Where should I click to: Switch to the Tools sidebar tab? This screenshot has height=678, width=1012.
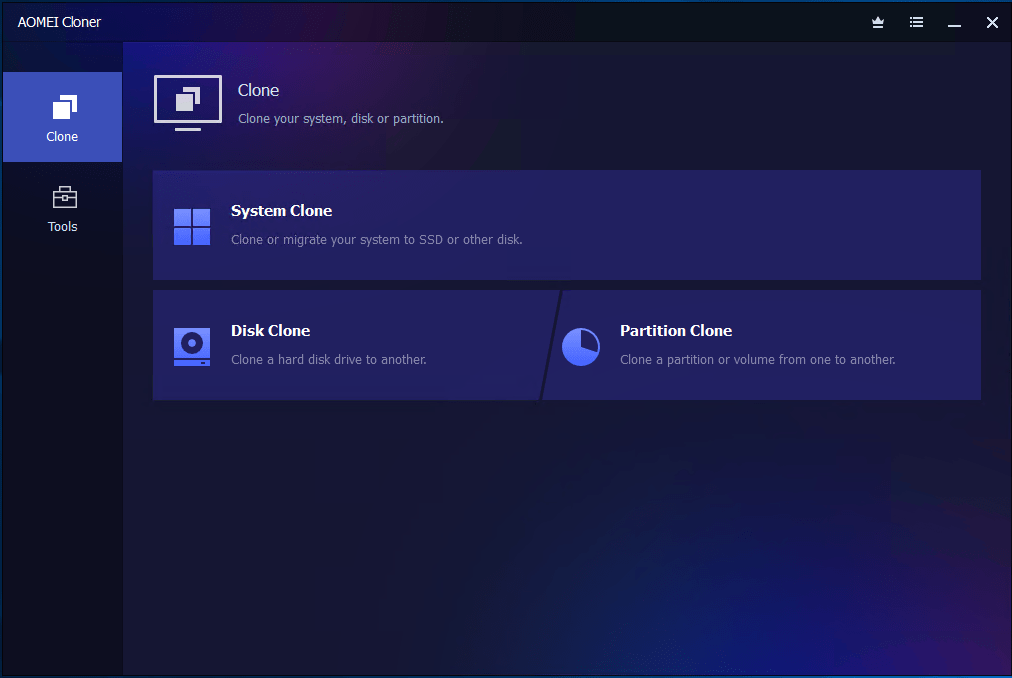(x=62, y=209)
